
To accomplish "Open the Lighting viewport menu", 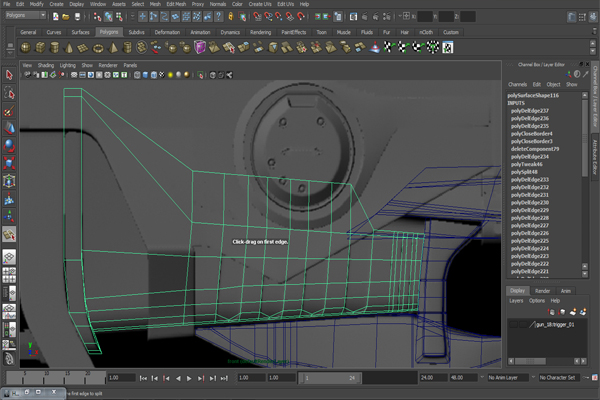I will pyautogui.click(x=68, y=65).
